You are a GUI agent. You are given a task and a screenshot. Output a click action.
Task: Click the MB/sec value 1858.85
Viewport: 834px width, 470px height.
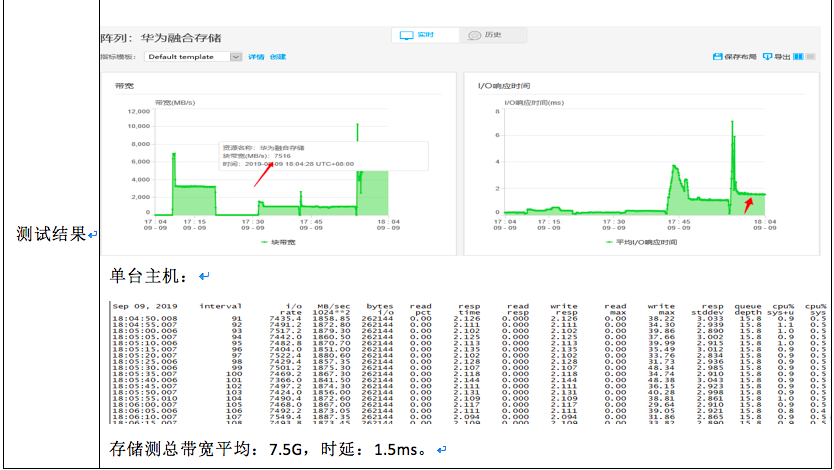click(331, 318)
